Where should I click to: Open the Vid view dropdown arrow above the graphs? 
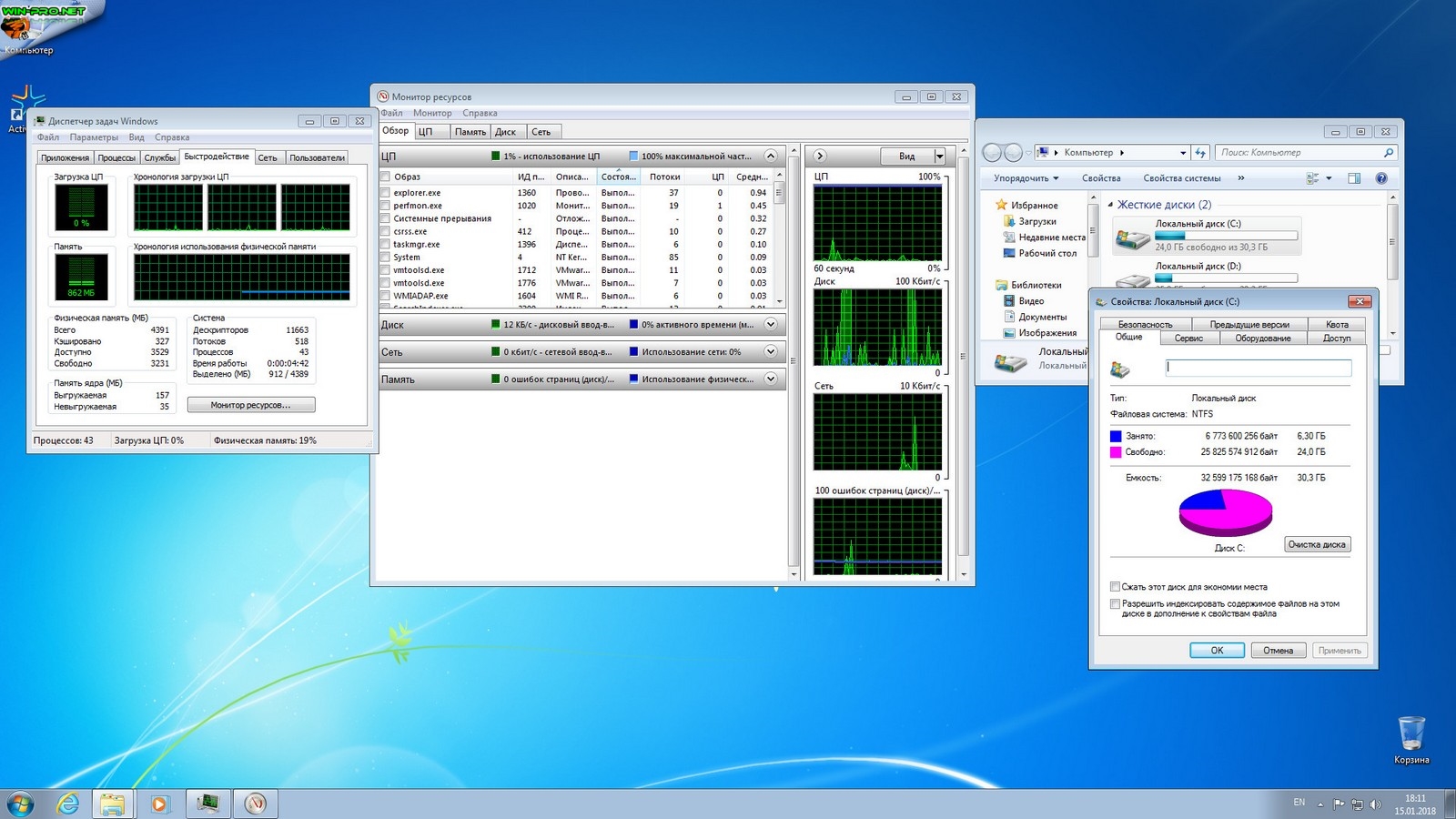939,157
